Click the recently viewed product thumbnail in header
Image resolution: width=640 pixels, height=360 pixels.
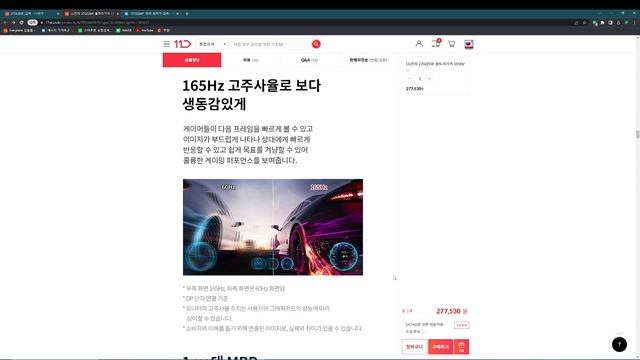click(x=469, y=44)
